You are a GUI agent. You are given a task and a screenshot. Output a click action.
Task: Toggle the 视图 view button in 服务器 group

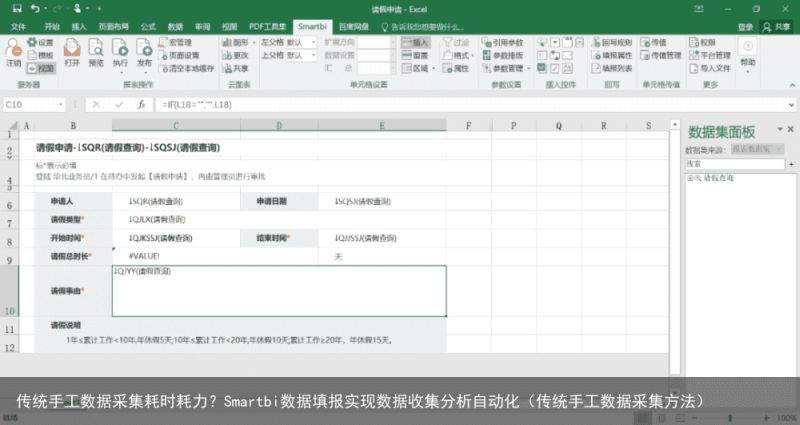click(40, 68)
